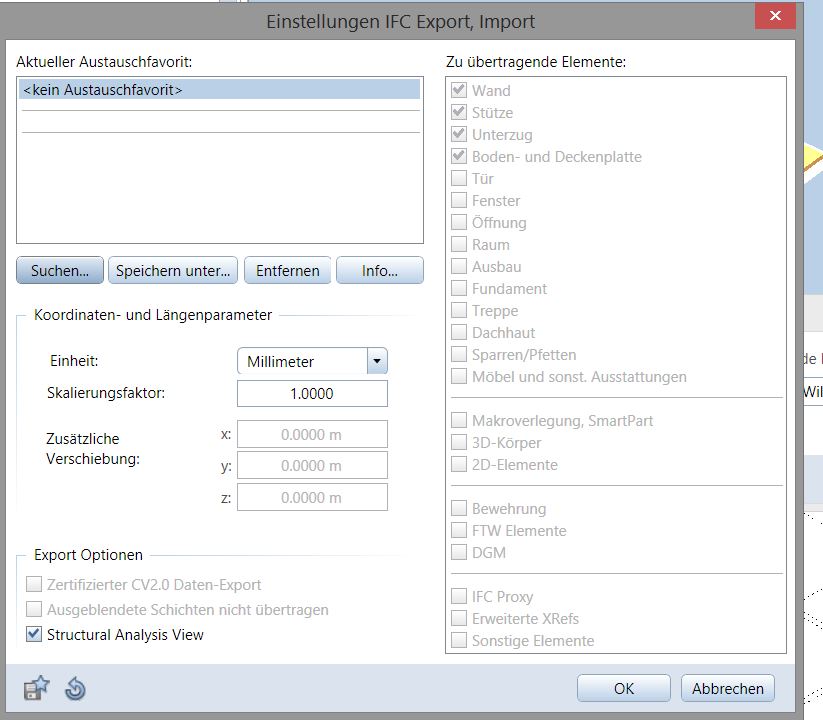
Task: Click the Skalierungsfaktor input field
Action: click(311, 394)
